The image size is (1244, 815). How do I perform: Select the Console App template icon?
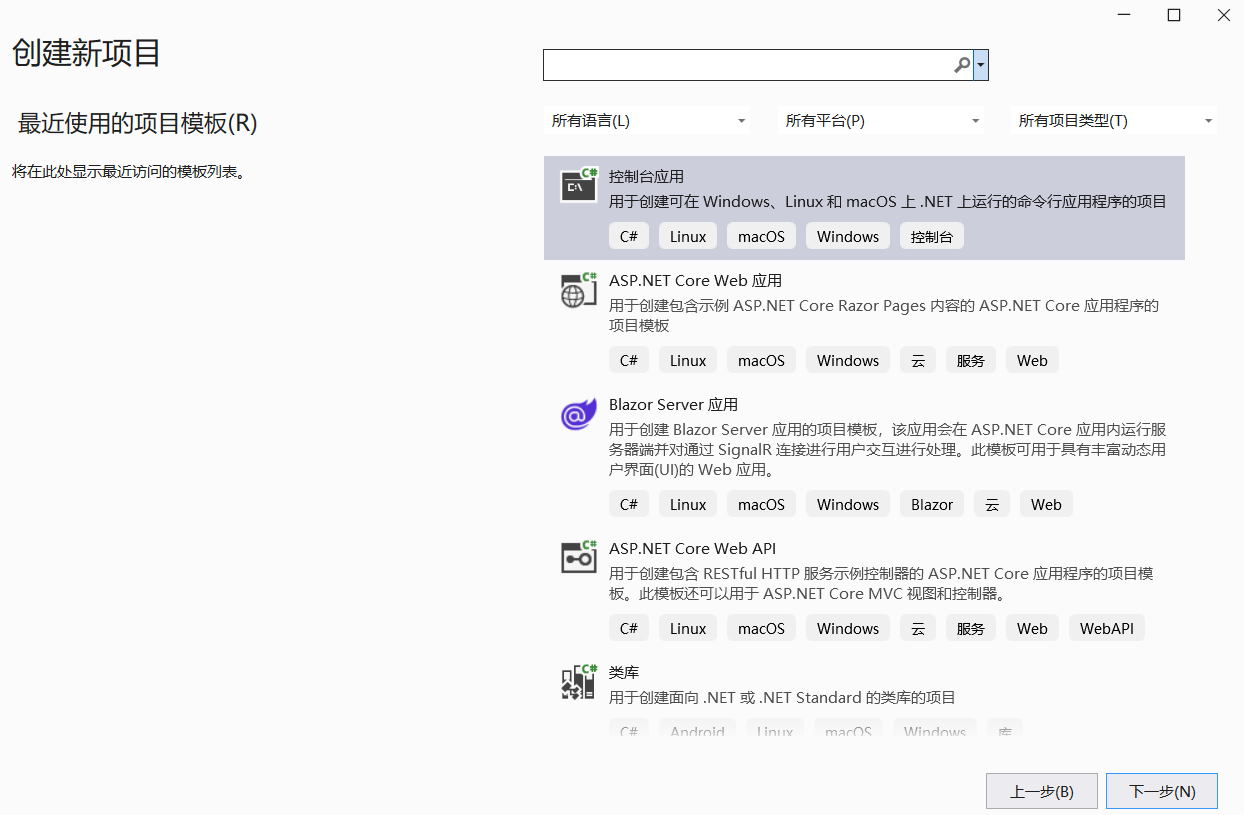pyautogui.click(x=579, y=184)
